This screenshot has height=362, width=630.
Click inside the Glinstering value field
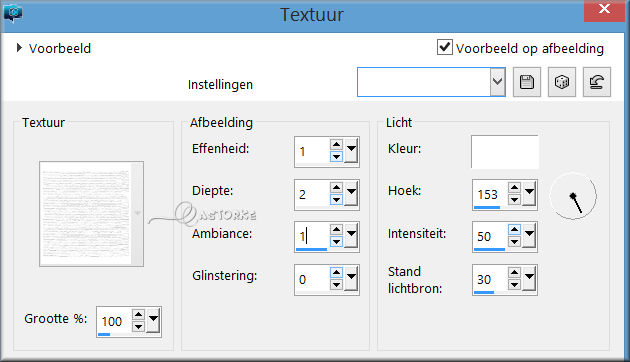312,279
